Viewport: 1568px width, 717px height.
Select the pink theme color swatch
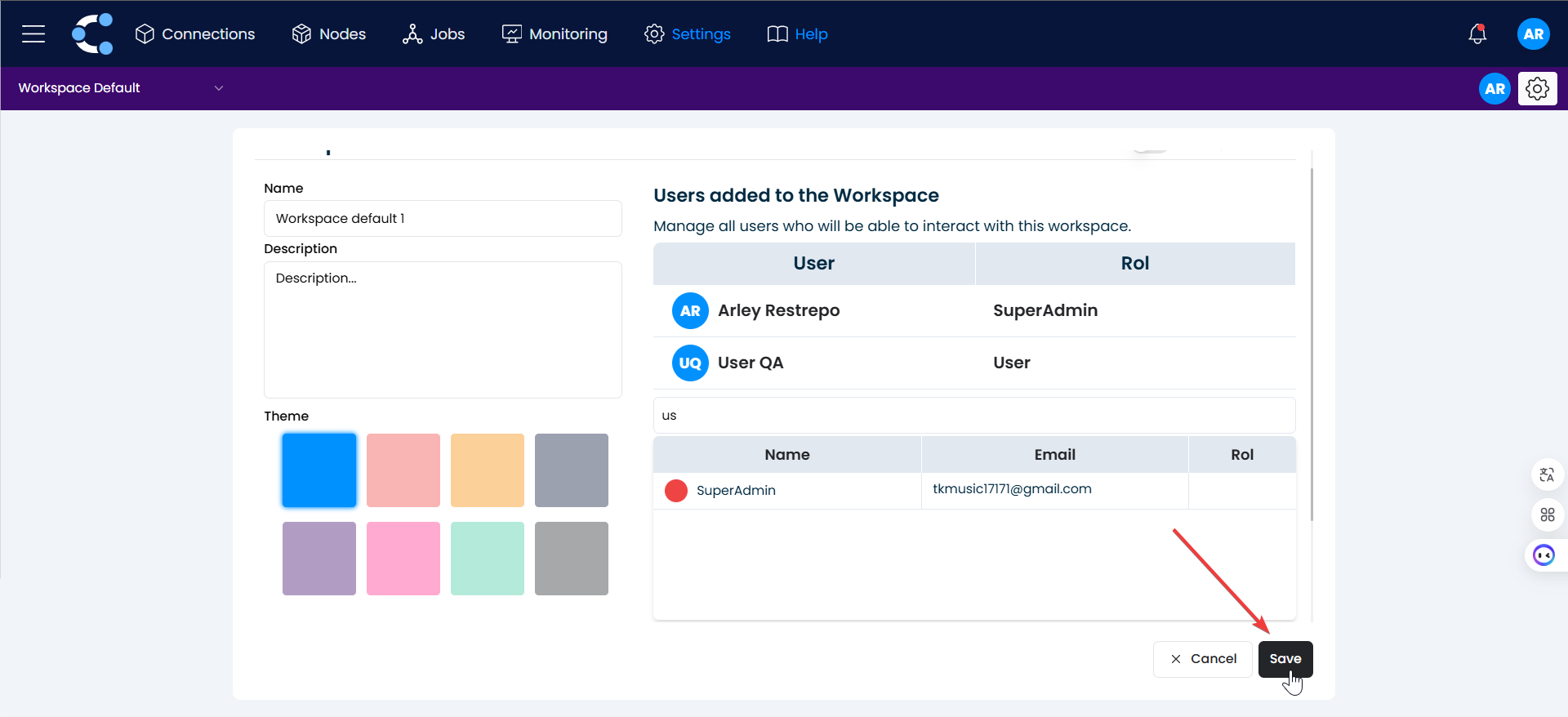click(403, 559)
